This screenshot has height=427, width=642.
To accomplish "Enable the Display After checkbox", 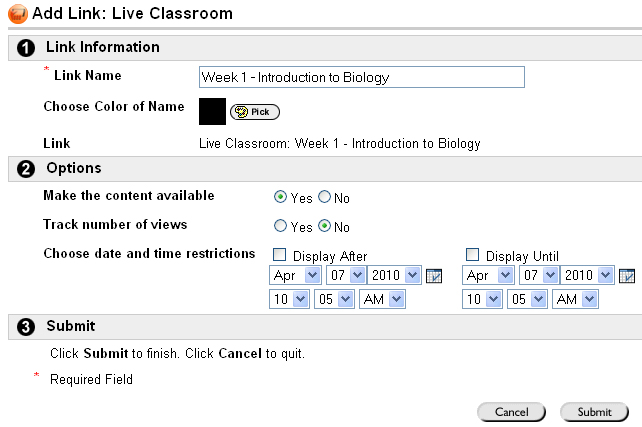I will point(279,255).
